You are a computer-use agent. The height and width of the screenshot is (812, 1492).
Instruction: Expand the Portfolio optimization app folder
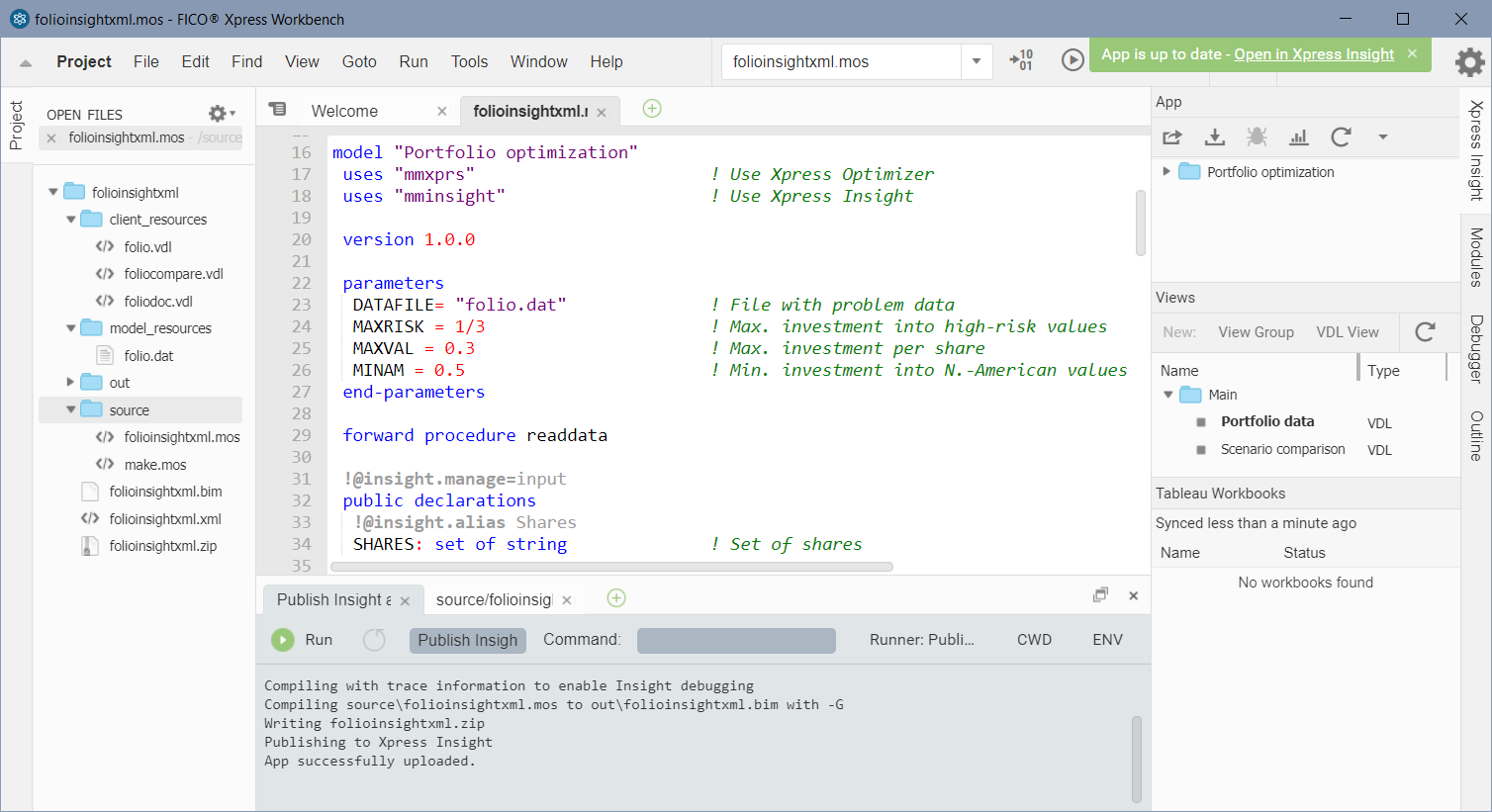tap(1166, 171)
